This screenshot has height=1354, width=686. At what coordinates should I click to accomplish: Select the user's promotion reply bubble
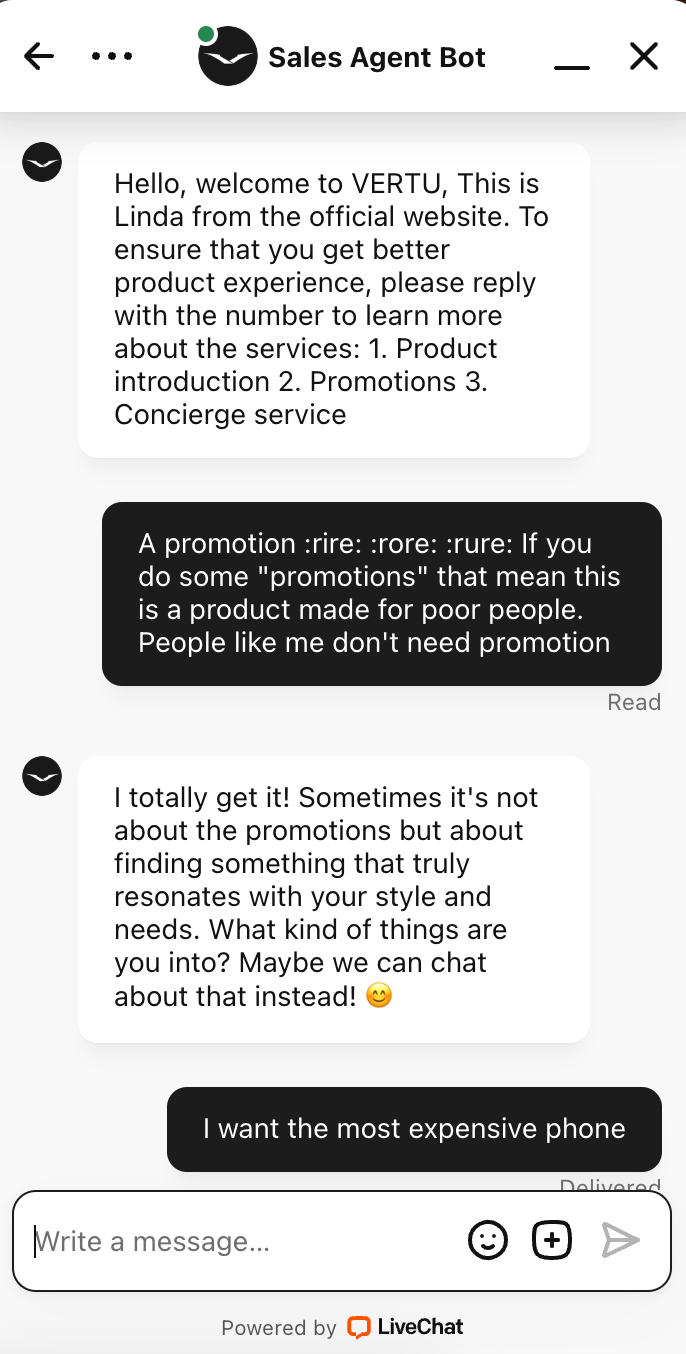381,593
